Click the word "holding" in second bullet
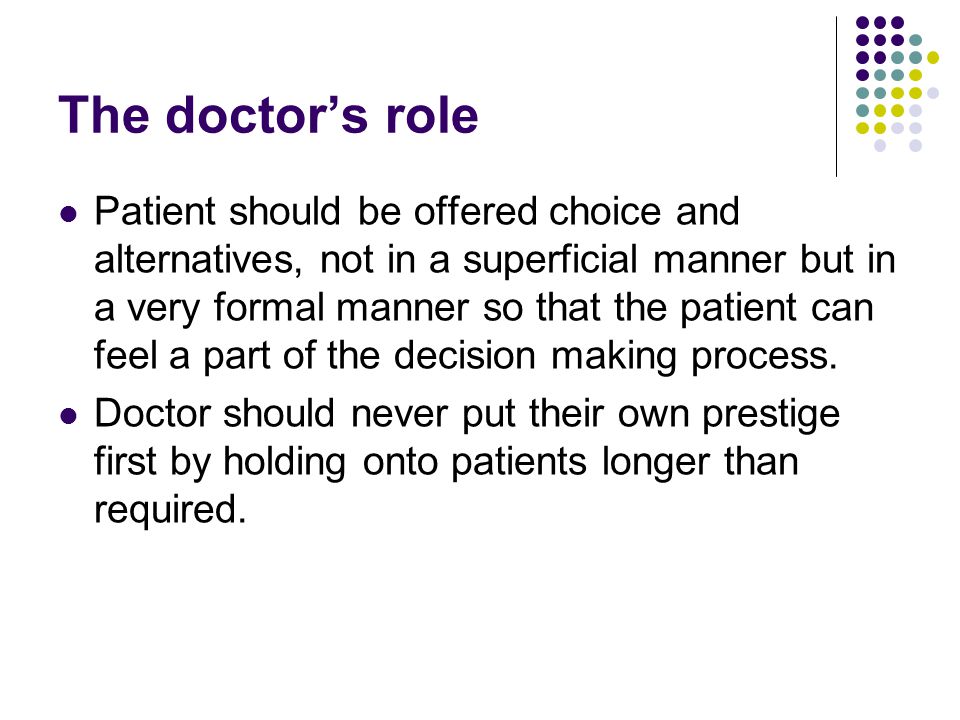Image resolution: width=960 pixels, height=720 pixels. pos(284,463)
